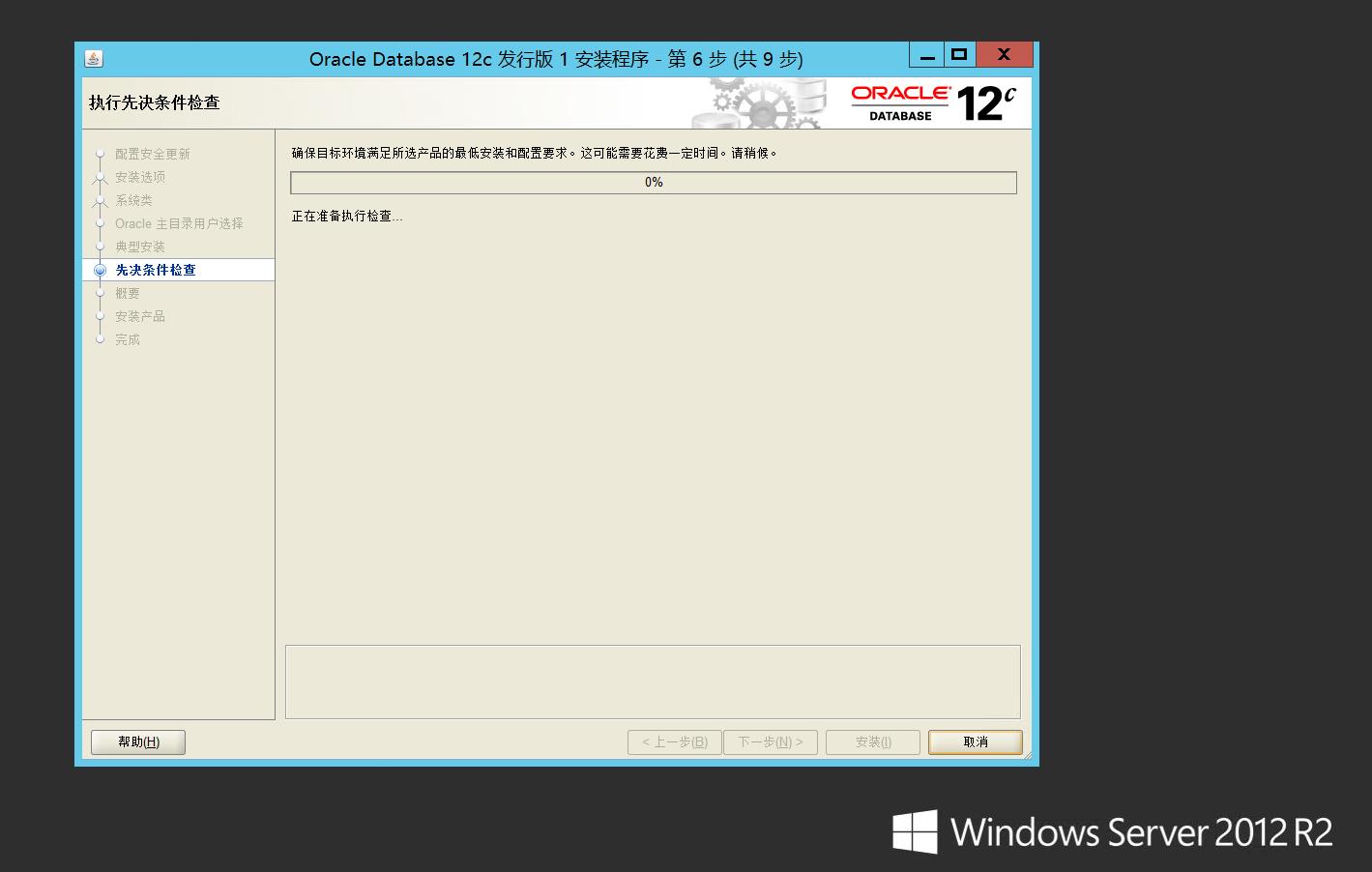Select the 典型安装 step in sidebar

[140, 247]
